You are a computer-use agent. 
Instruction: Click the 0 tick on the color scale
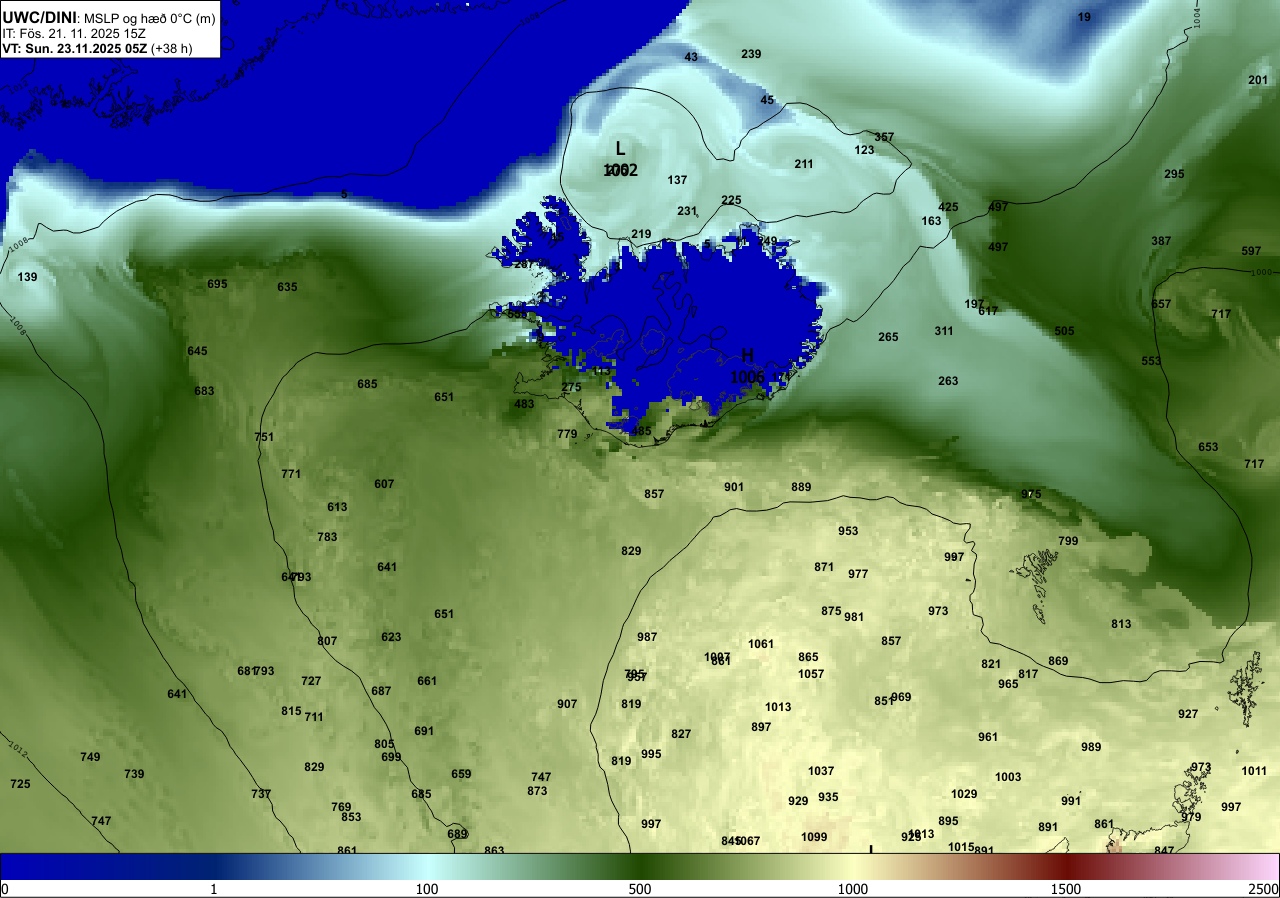pyautogui.click(x=5, y=889)
